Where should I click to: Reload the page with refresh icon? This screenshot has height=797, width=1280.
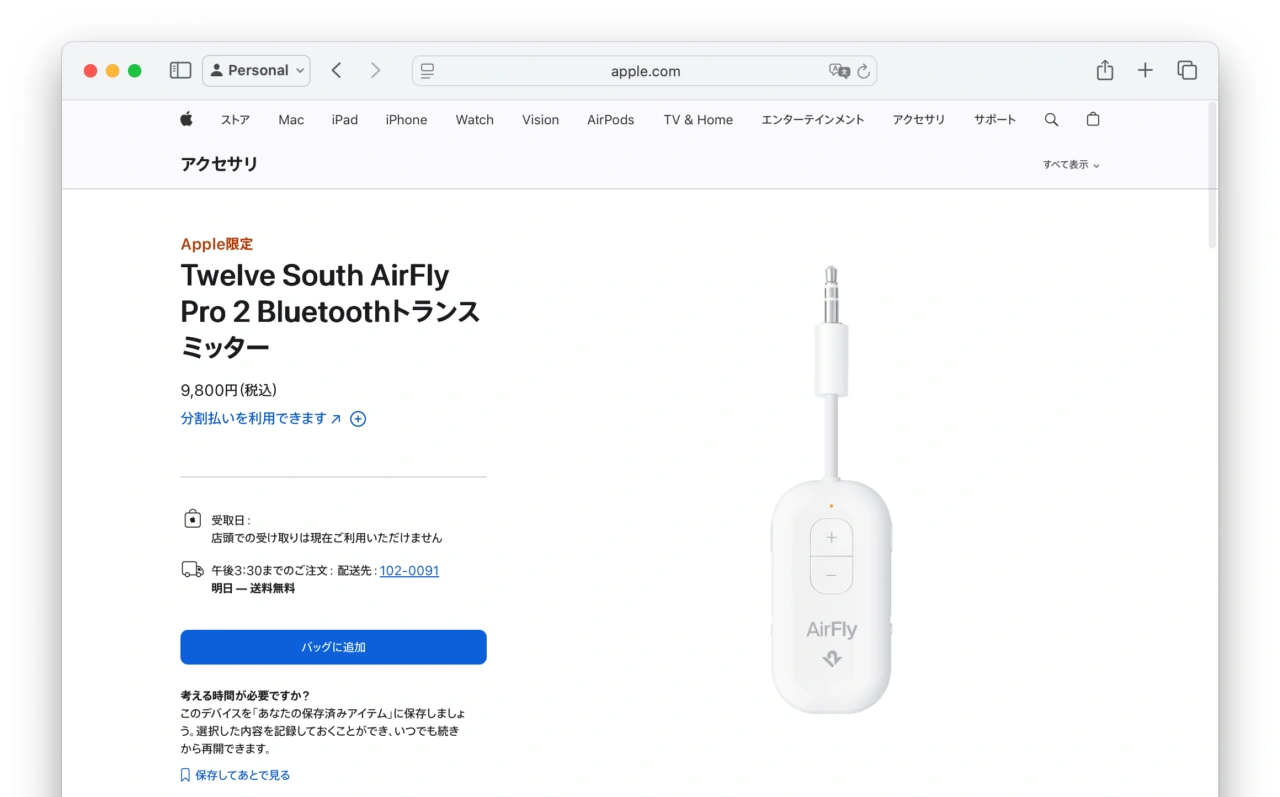(864, 71)
